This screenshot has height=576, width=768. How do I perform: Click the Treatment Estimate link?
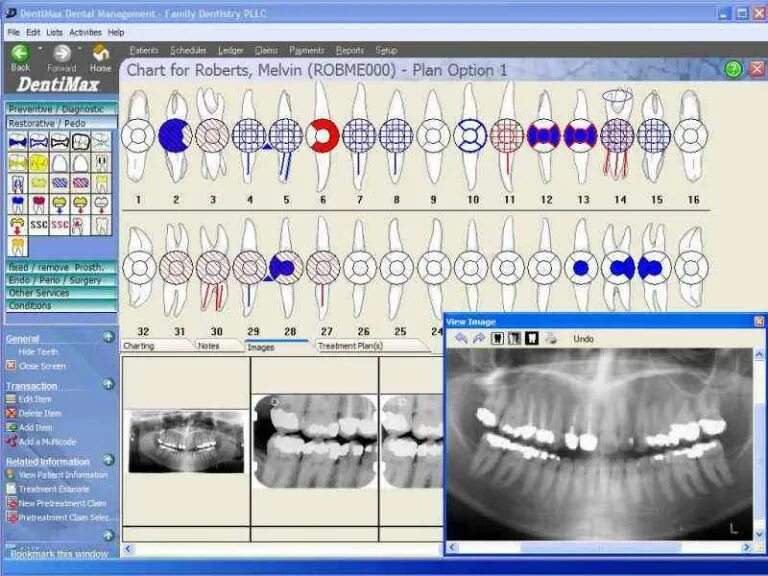tap(54, 489)
